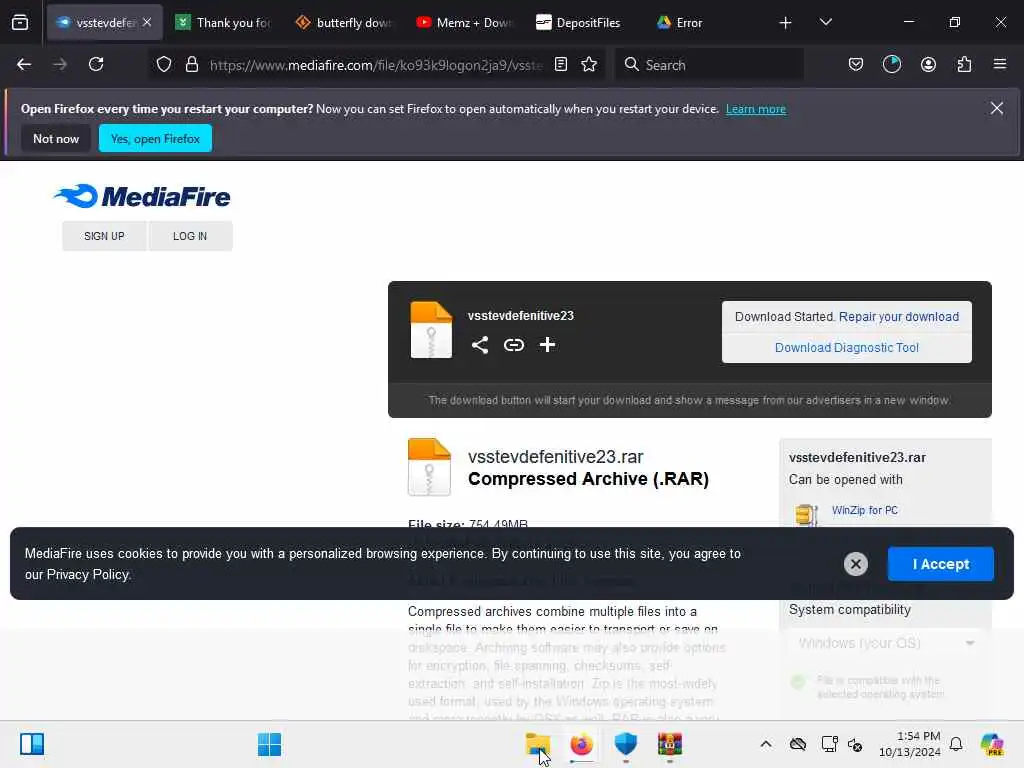The image size is (1024, 768).
Task: Click cloud sync tray icon
Action: (x=797, y=744)
